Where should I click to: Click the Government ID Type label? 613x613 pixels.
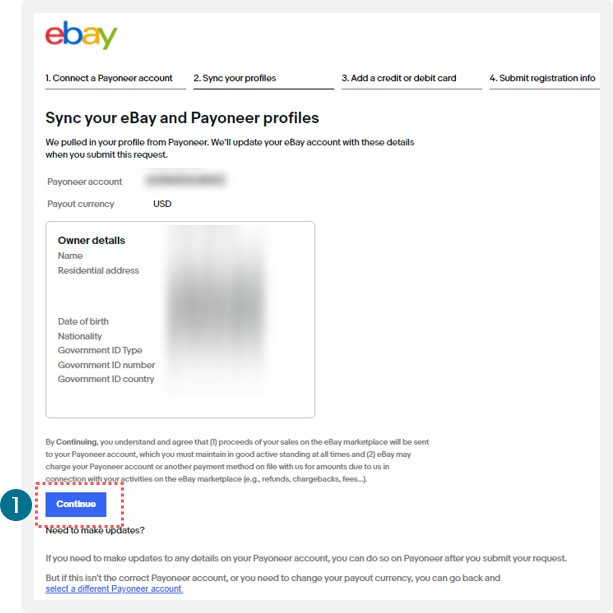[x=100, y=350]
